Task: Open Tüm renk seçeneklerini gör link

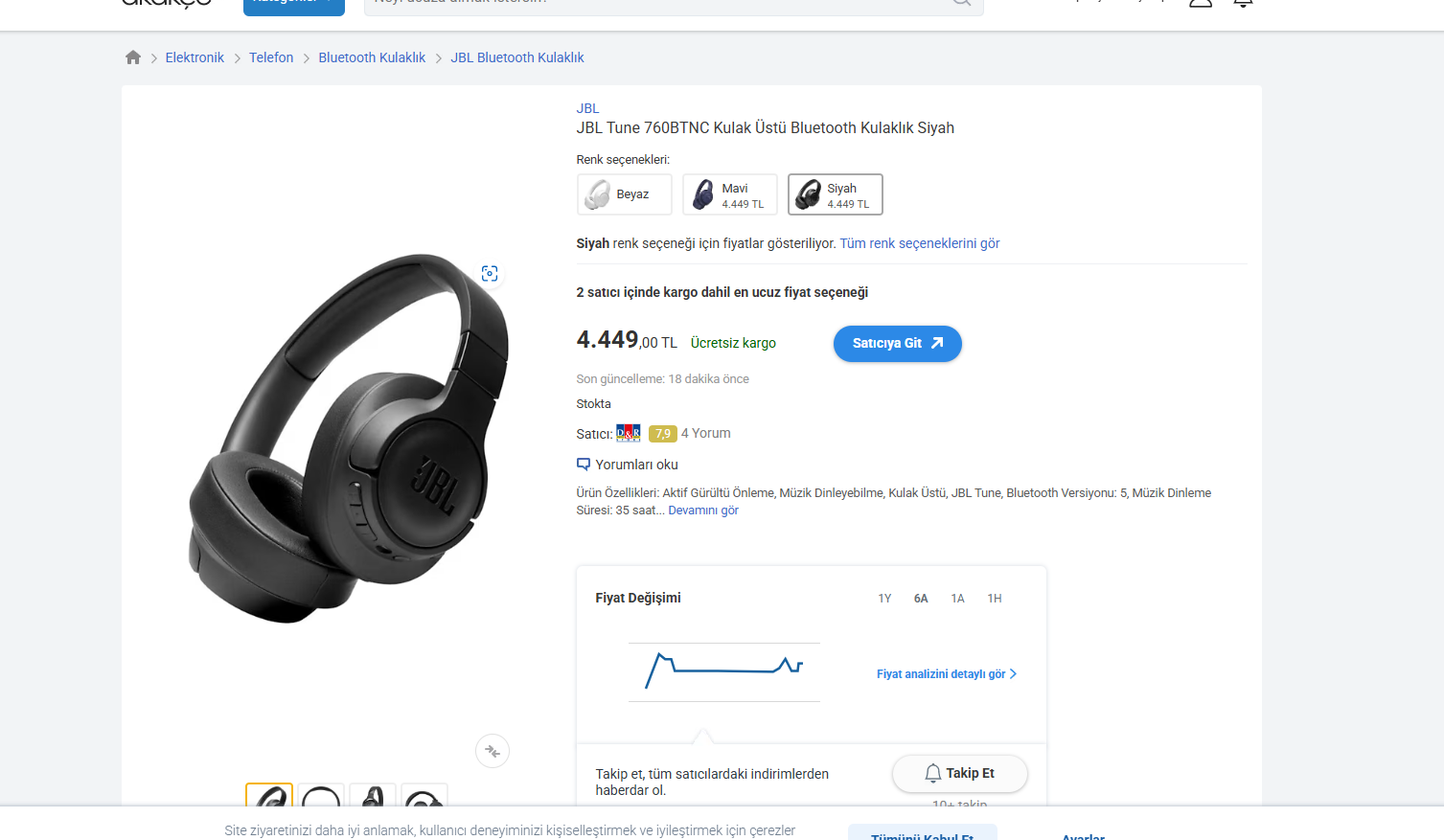Action: [920, 243]
